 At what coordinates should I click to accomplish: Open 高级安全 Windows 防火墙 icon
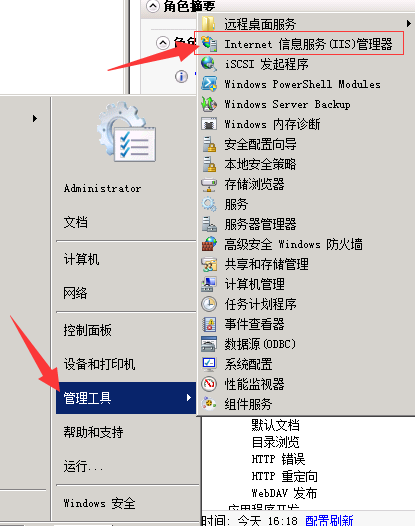tap(209, 244)
